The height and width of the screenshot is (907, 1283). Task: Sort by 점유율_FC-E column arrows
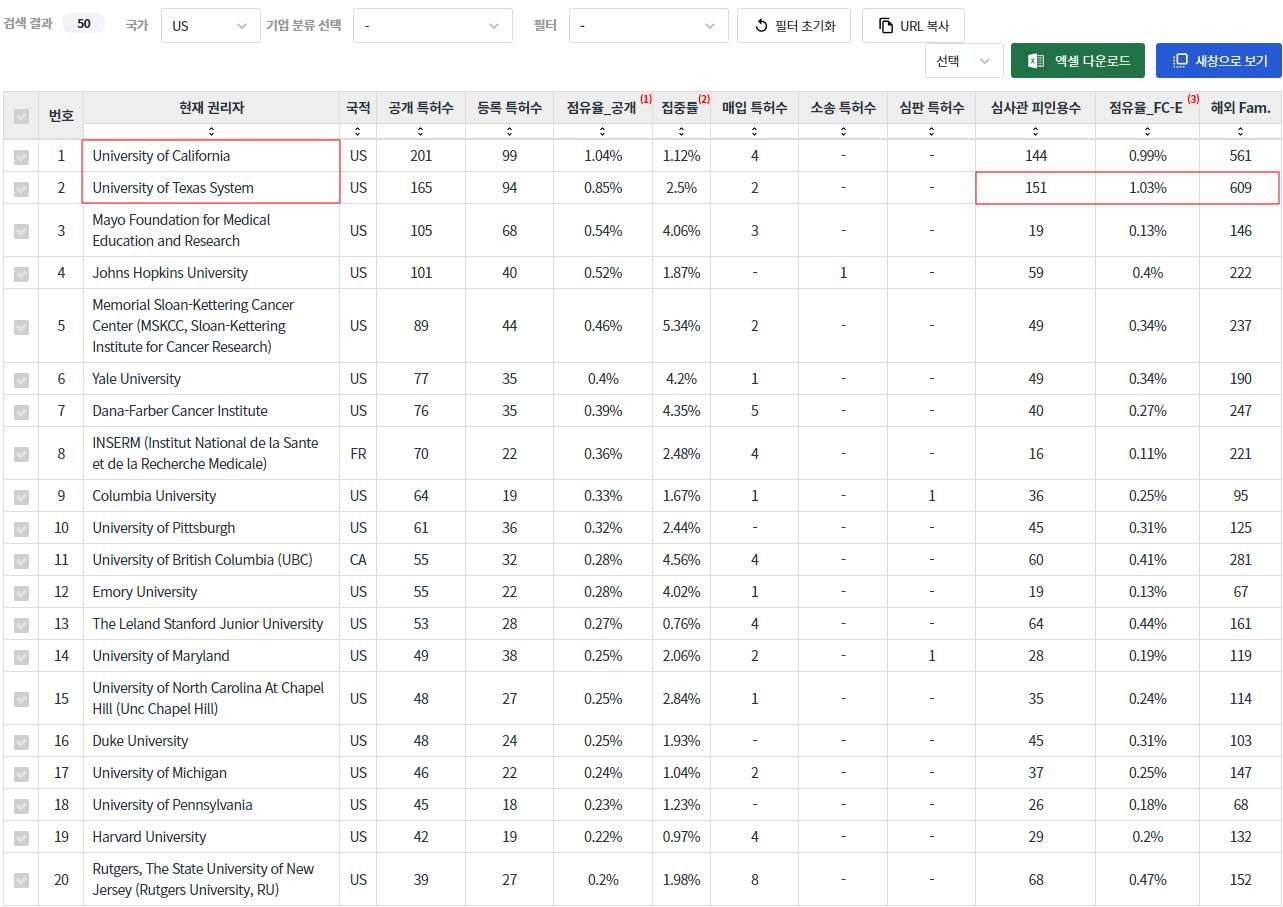(1147, 132)
